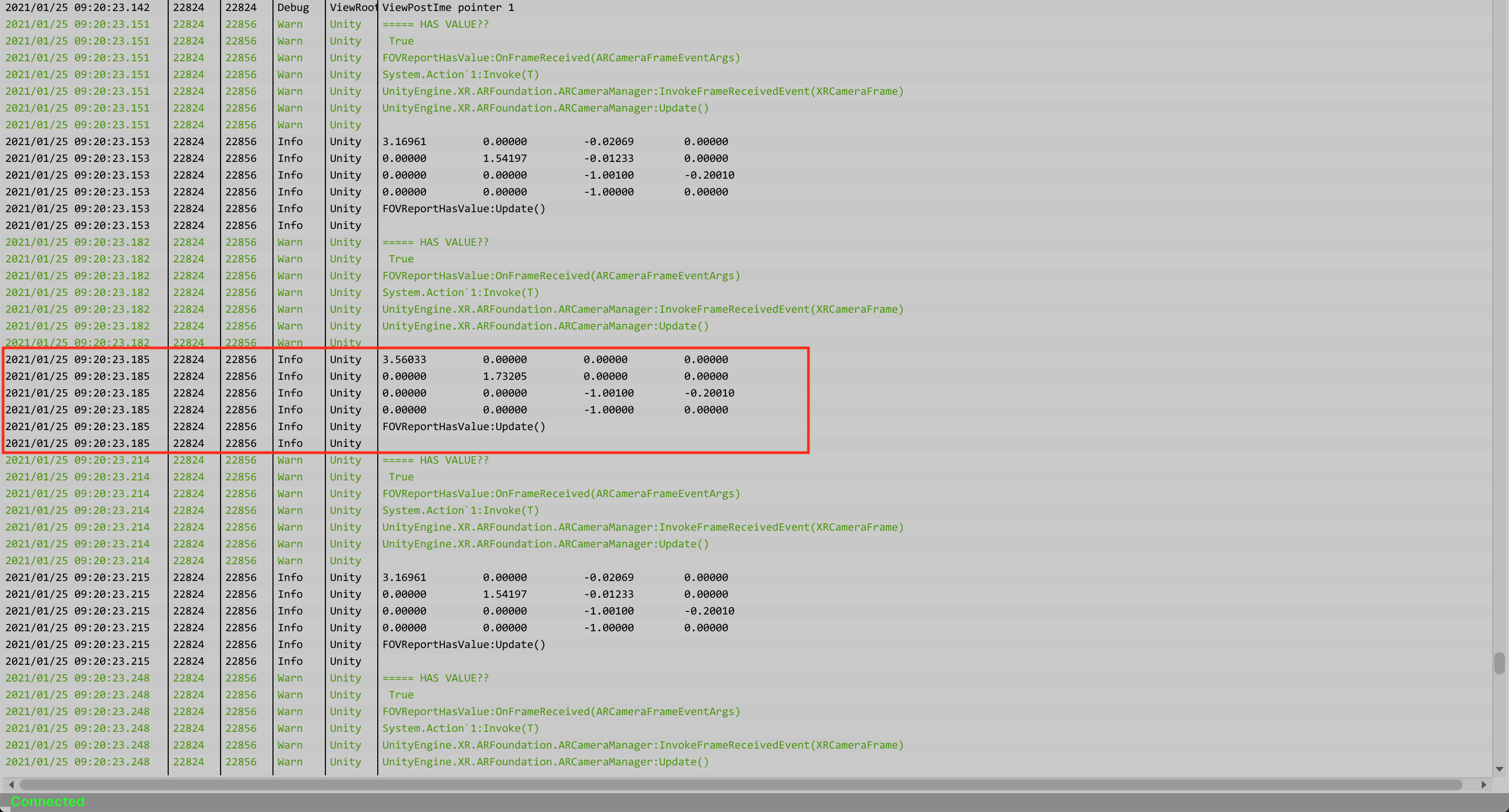Select the 1.54197 matrix row at 09:20:23.215
The width and height of the screenshot is (1509, 812).
pyautogui.click(x=505, y=594)
